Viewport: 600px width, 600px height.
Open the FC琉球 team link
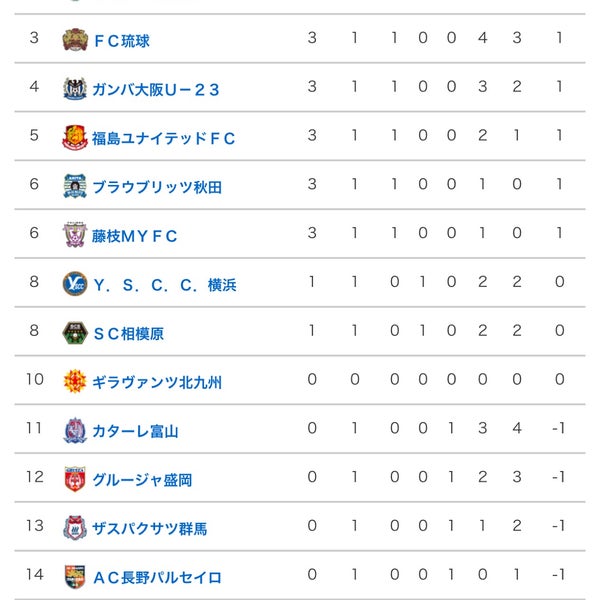(122, 41)
